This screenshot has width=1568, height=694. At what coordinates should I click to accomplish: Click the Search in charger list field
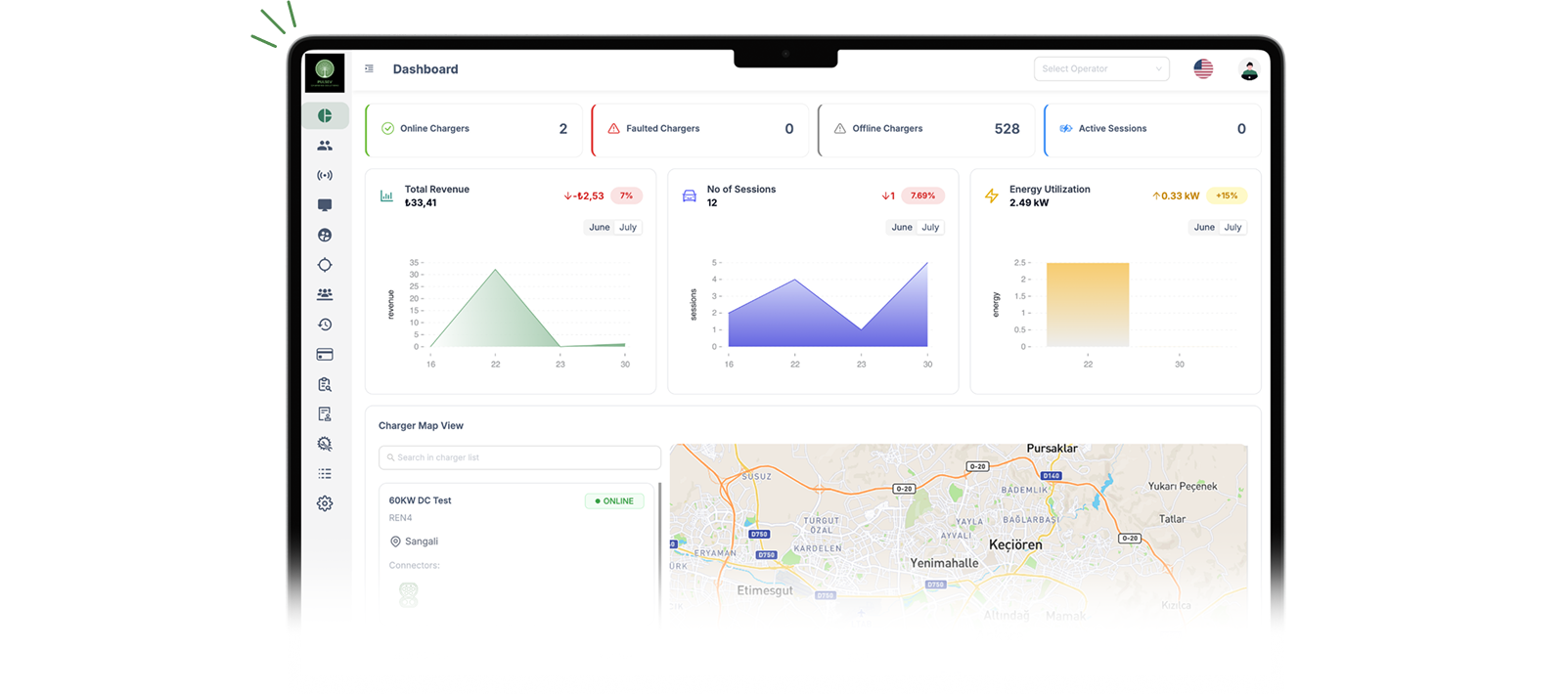[519, 457]
